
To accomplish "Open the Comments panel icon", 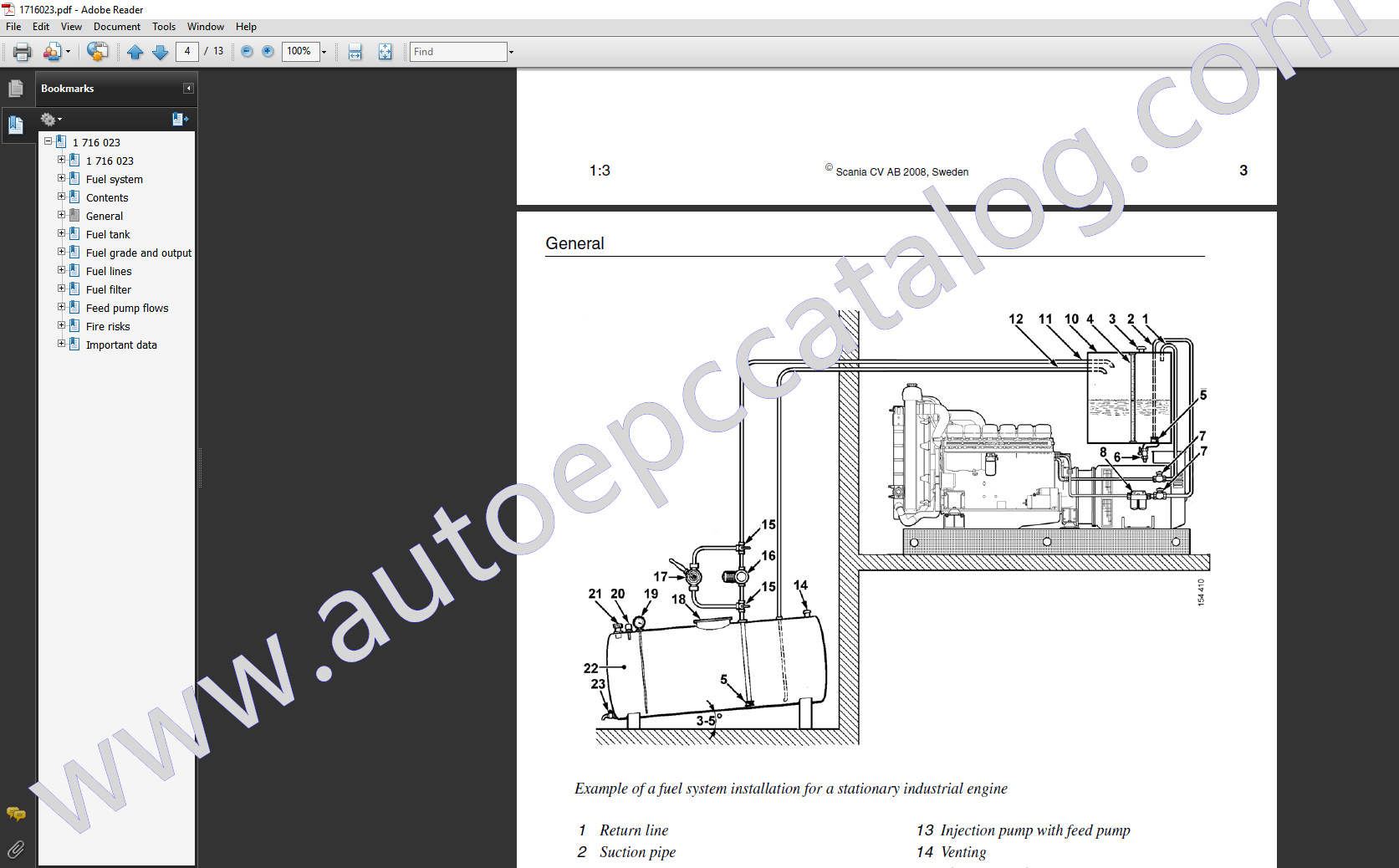I will (x=16, y=814).
